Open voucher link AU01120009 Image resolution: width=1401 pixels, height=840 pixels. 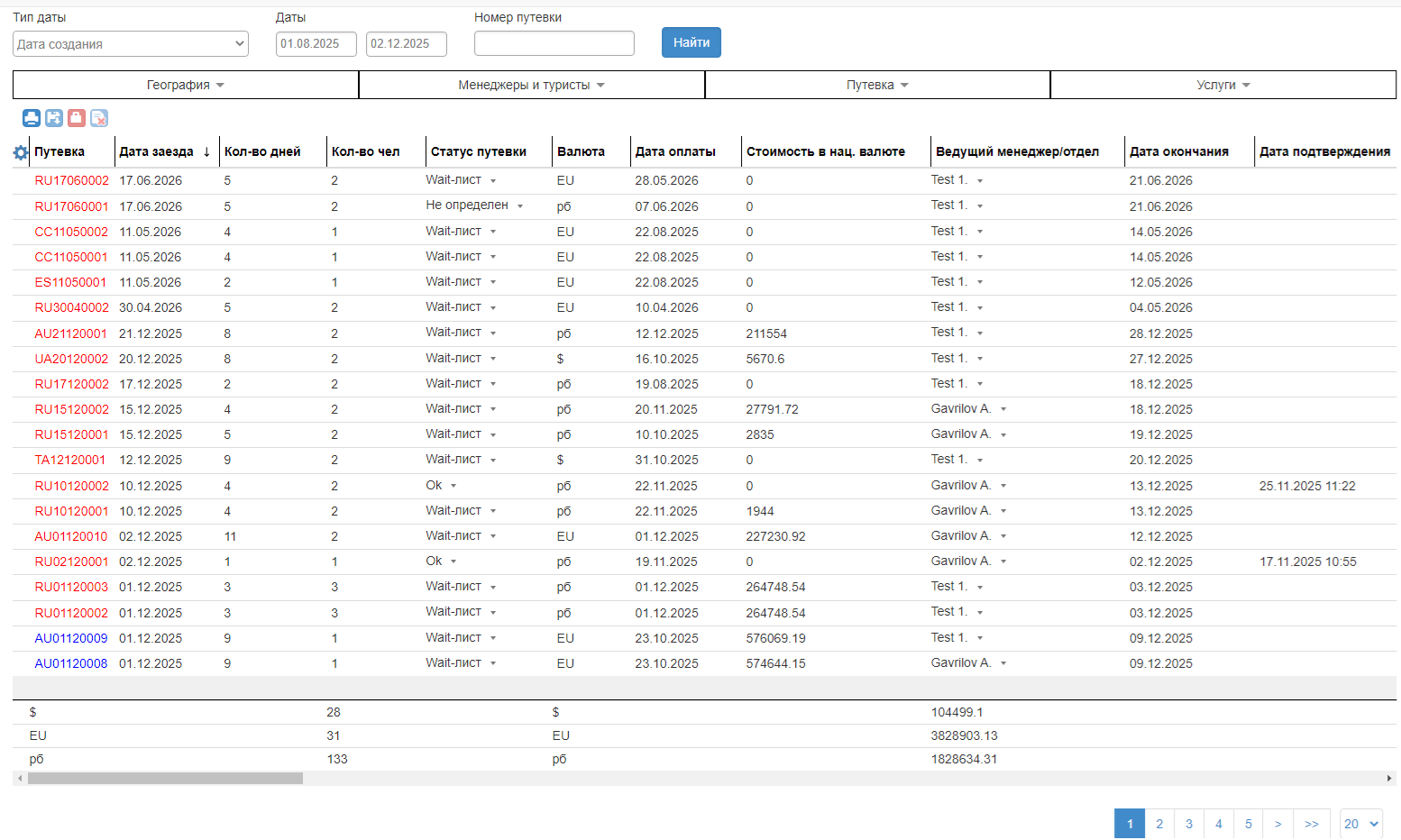71,638
